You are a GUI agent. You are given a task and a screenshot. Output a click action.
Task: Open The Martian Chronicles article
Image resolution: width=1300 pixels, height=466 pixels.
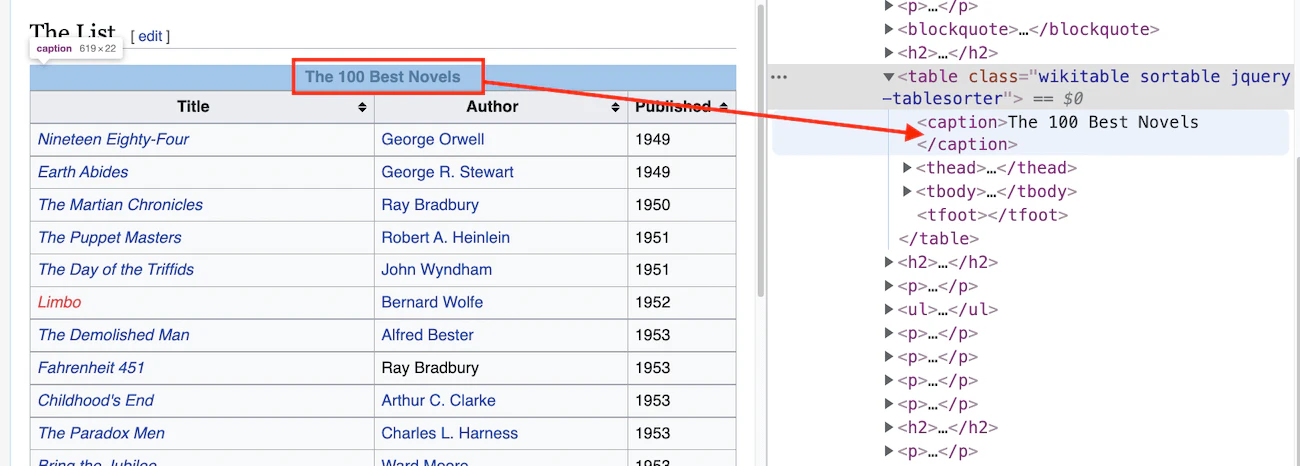pyautogui.click(x=120, y=205)
